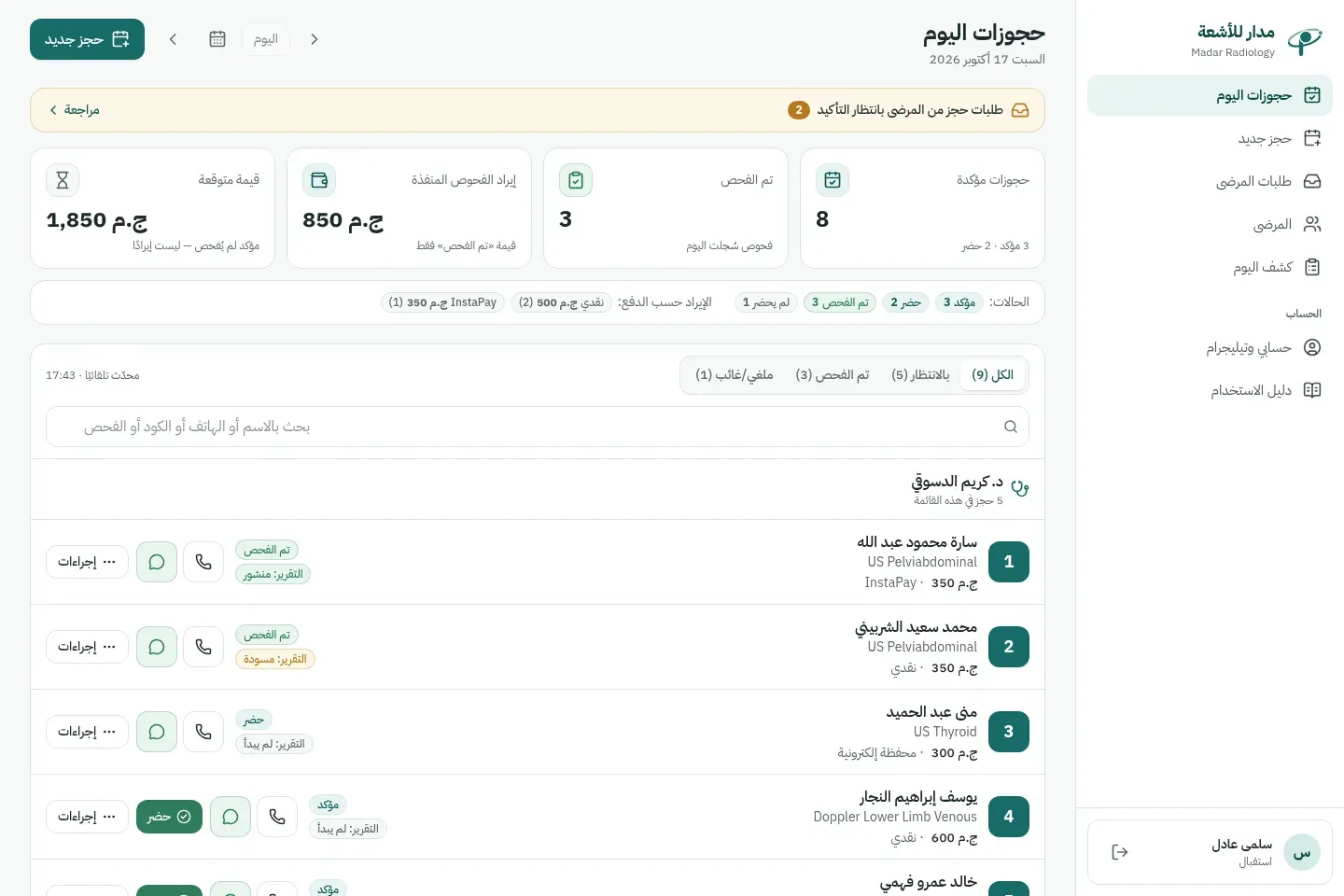The image size is (1344, 896).
Task: Click مراجعة on the pending requests banner
Action: 75,110
